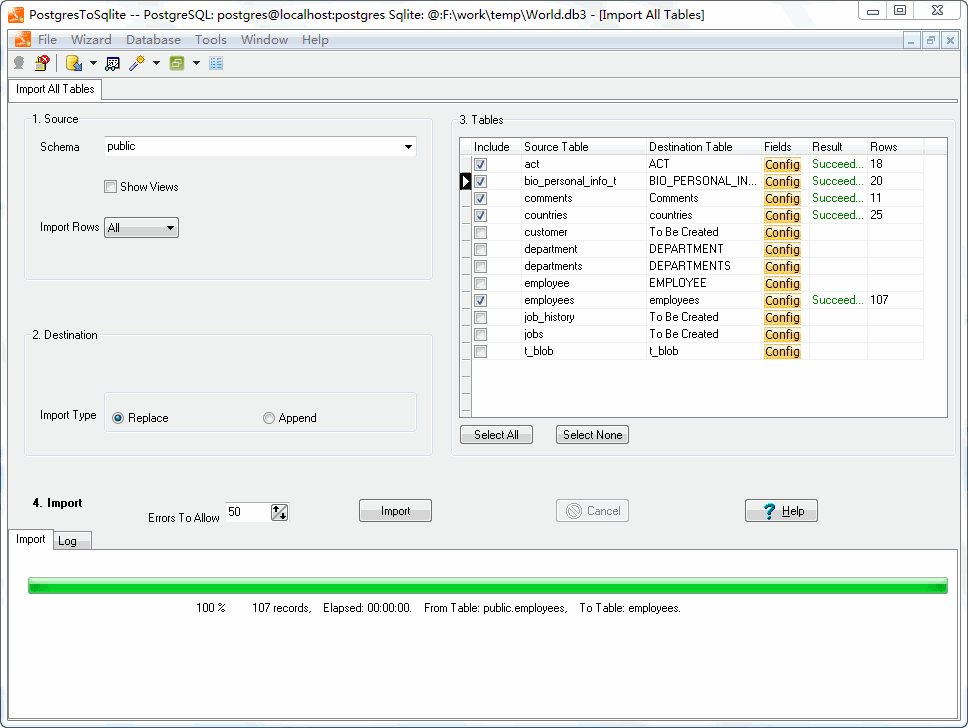Select the Replace import type
Screen dimensions: 968x728
(x=118, y=418)
